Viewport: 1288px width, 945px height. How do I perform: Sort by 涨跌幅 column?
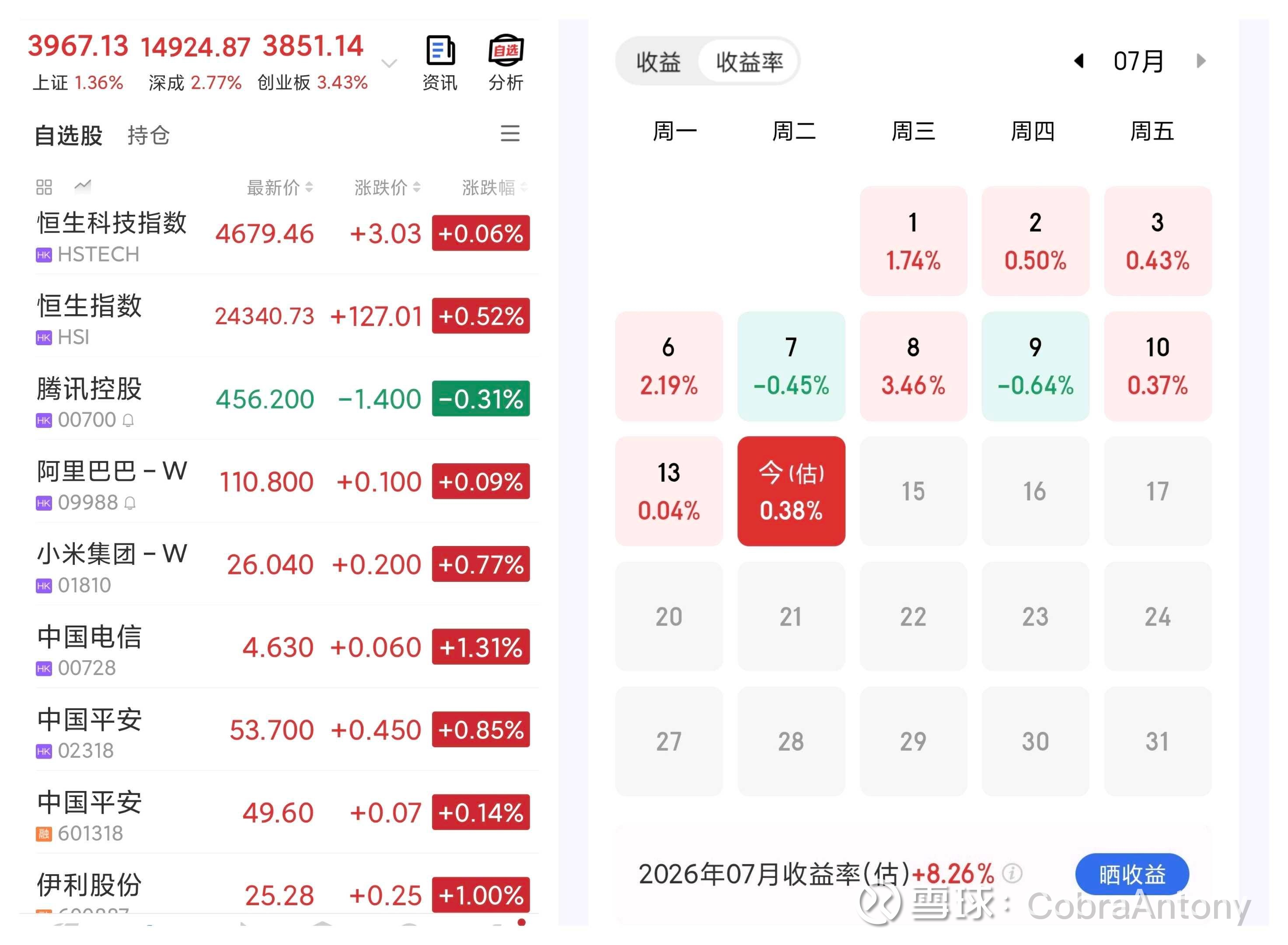495,187
